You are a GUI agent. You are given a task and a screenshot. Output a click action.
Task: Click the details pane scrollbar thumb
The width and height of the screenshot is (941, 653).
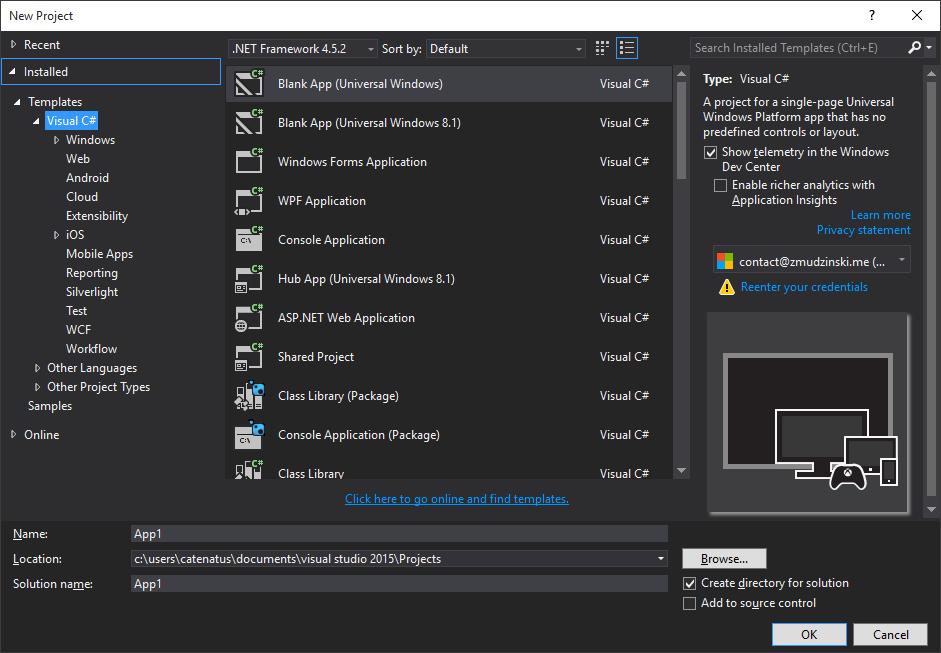click(931, 289)
